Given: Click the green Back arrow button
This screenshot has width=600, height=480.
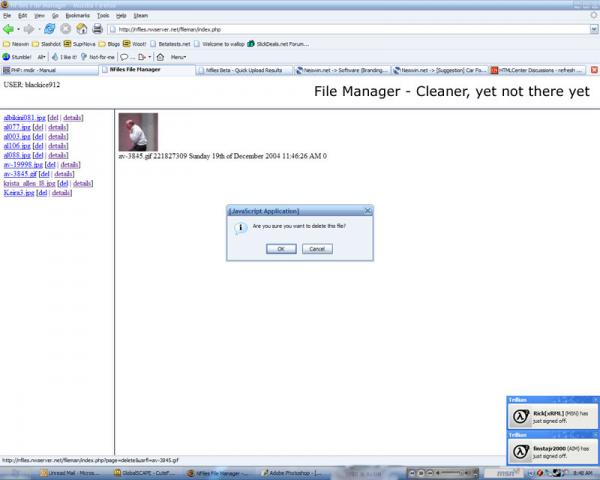Looking at the screenshot, I should coord(8,29).
